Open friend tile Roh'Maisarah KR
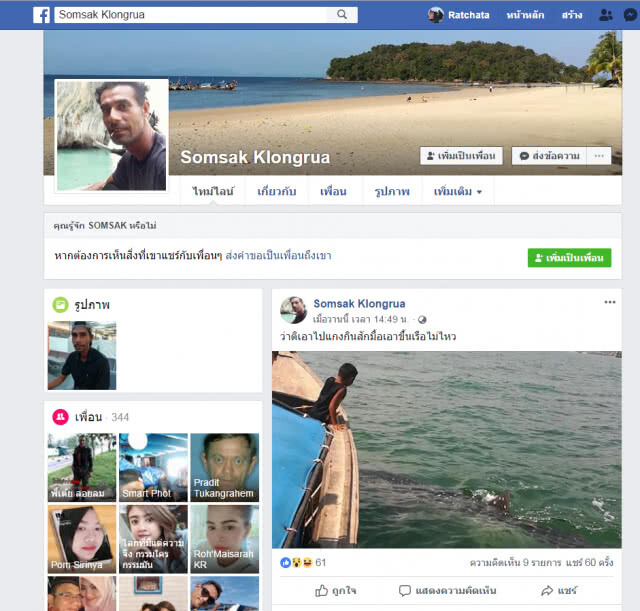Image resolution: width=640 pixels, height=611 pixels. coord(225,539)
